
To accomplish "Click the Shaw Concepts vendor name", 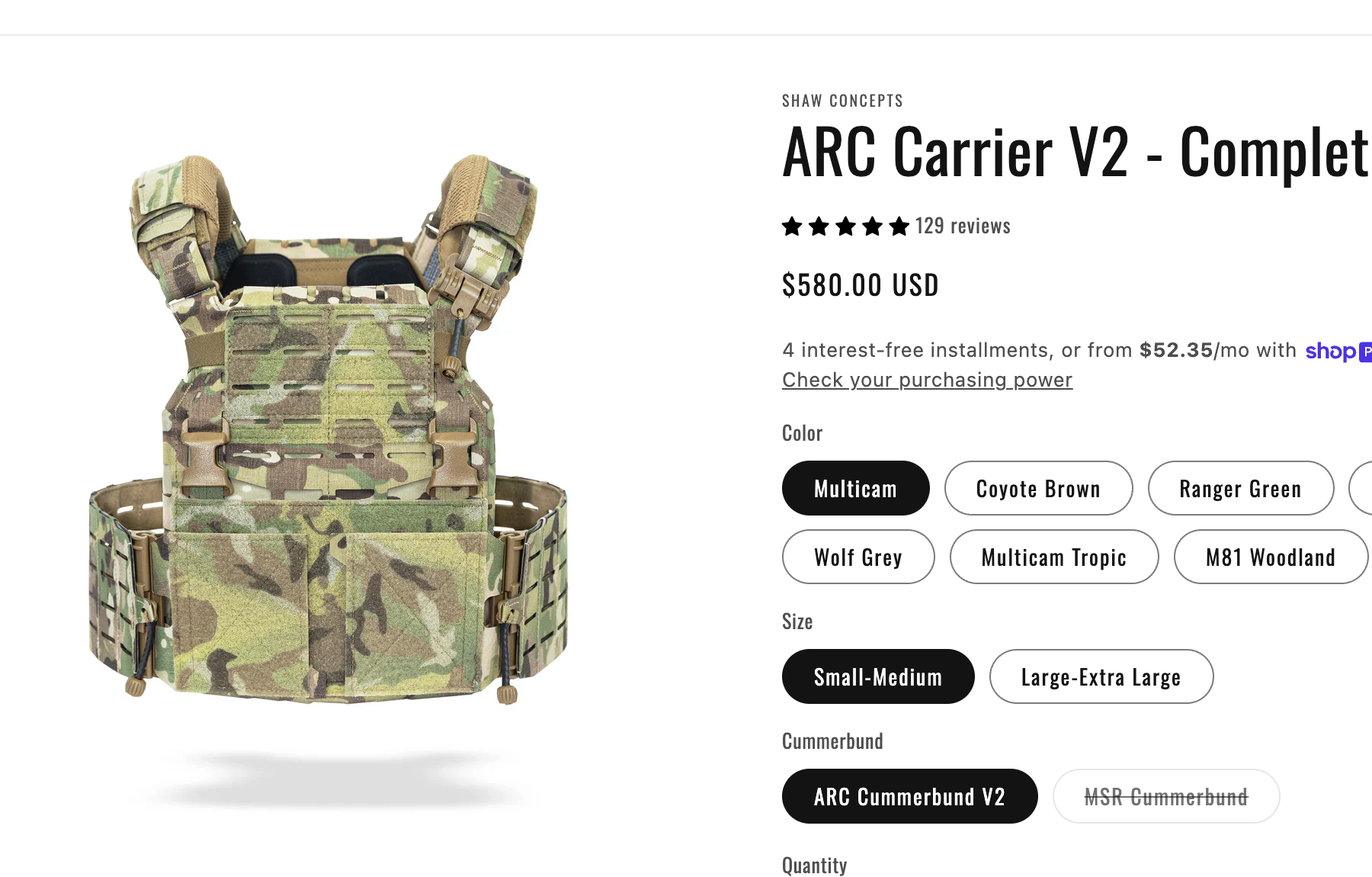I will pyautogui.click(x=842, y=101).
